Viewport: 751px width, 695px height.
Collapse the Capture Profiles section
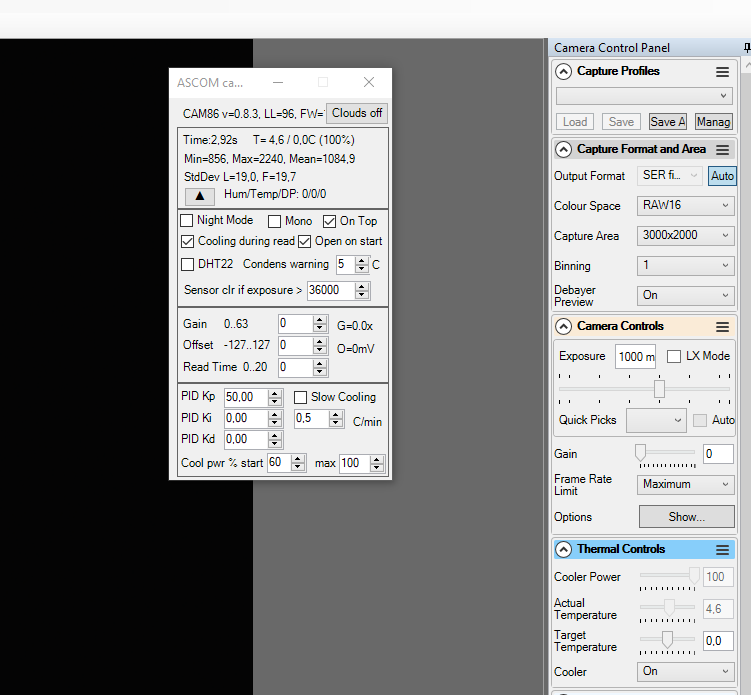click(563, 71)
